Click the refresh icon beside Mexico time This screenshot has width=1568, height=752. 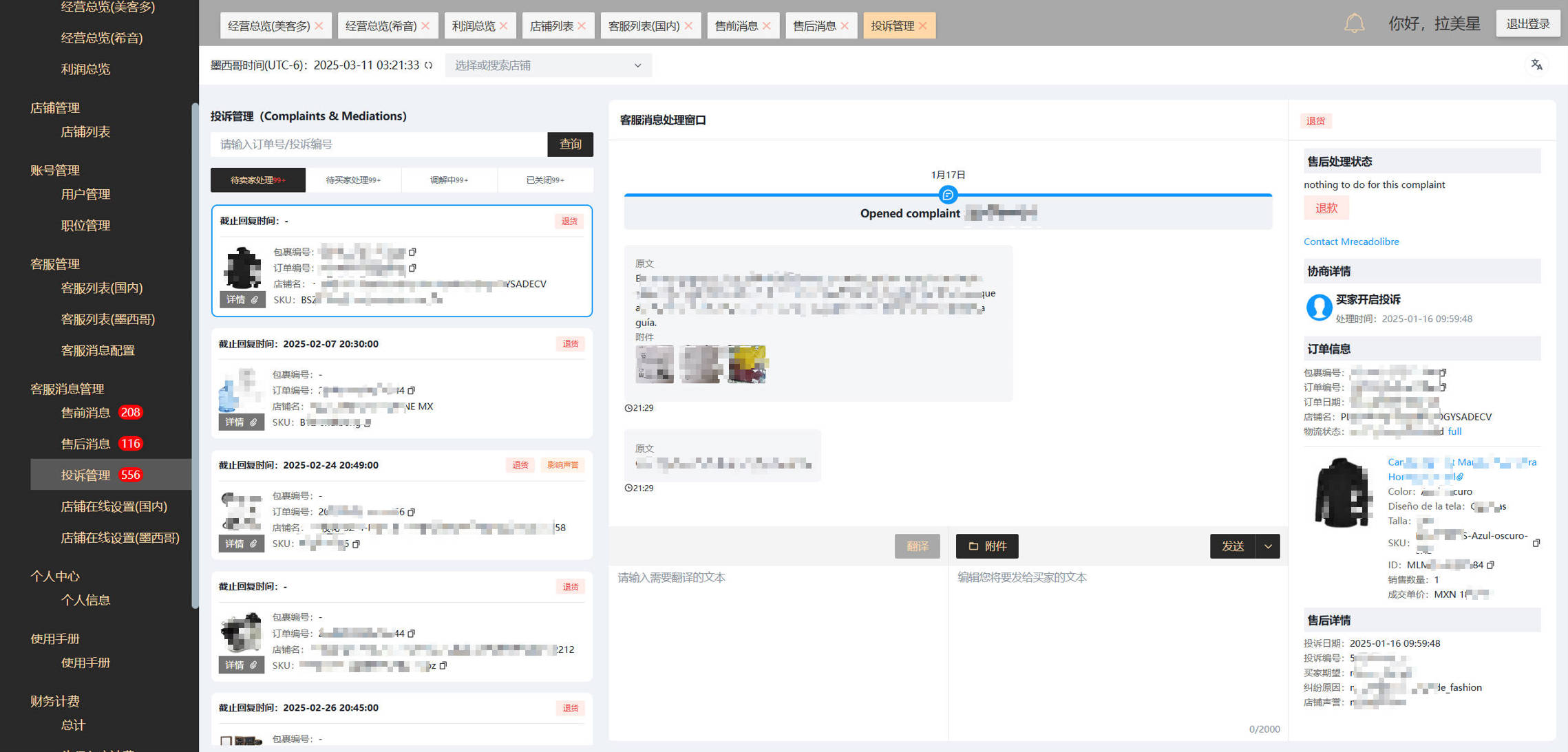(x=429, y=65)
